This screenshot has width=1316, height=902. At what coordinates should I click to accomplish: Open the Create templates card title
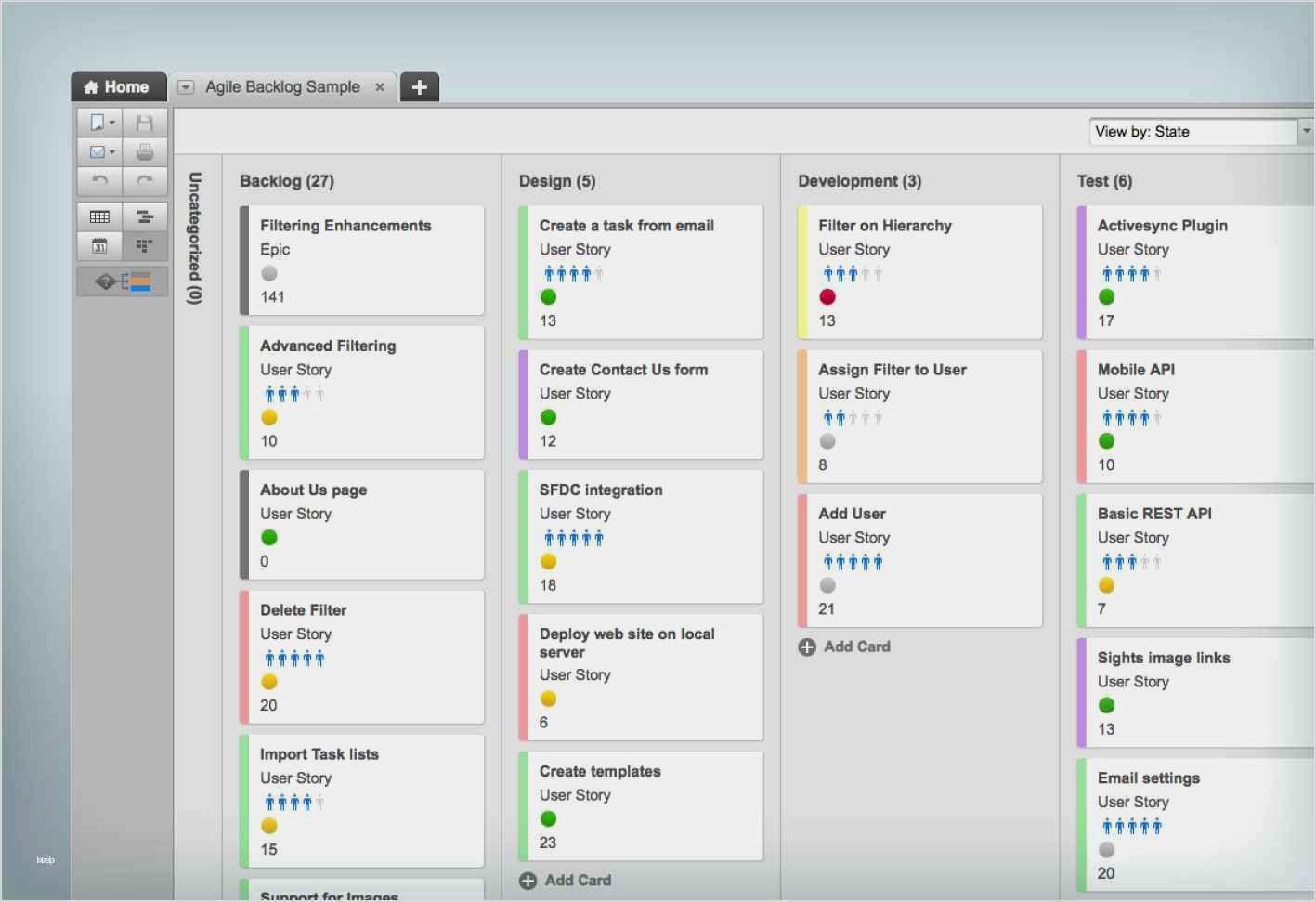[600, 772]
